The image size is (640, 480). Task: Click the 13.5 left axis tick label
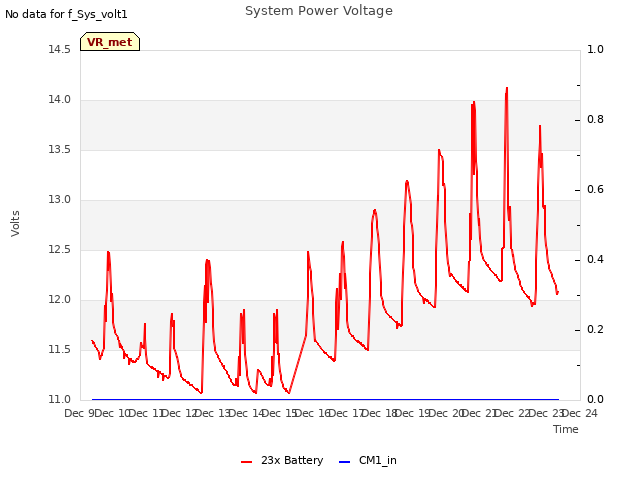click(x=60, y=150)
